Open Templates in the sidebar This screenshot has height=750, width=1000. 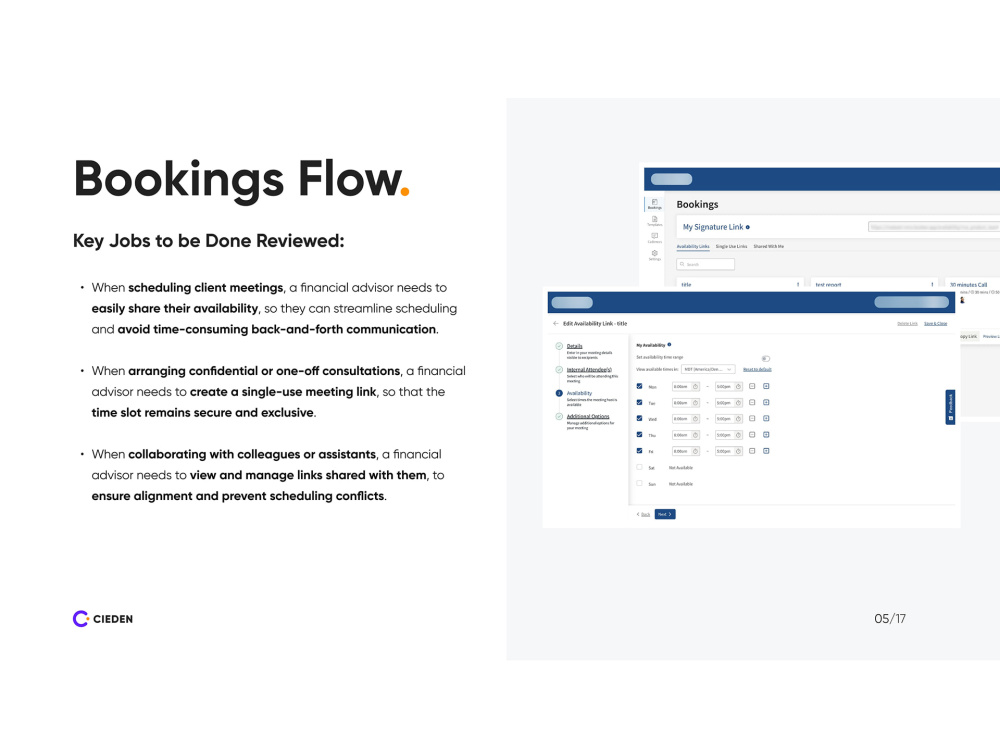click(654, 221)
